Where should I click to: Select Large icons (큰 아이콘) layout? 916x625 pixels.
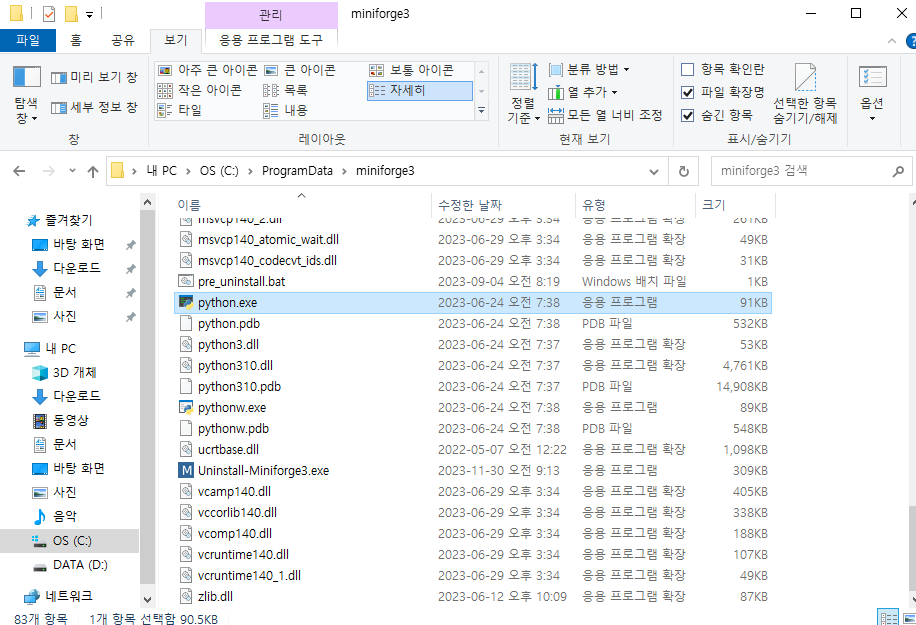(300, 70)
